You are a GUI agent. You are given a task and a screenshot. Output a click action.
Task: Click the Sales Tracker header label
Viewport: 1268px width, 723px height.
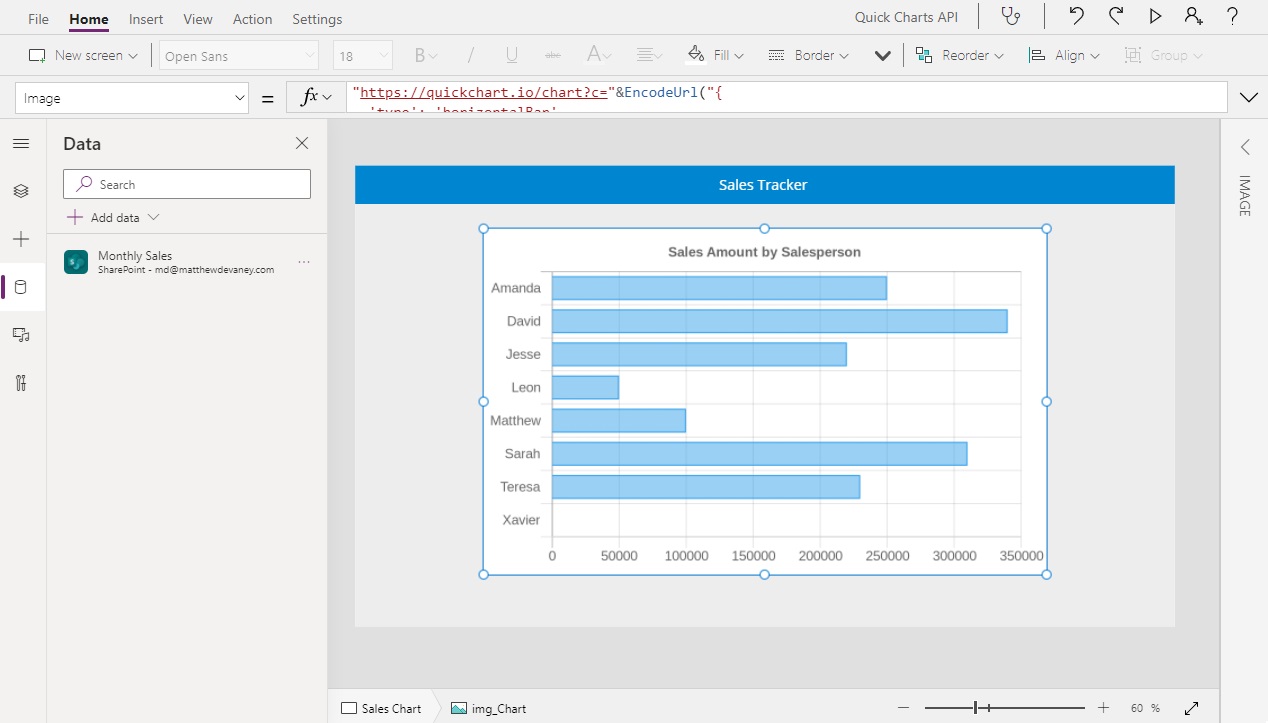point(764,185)
